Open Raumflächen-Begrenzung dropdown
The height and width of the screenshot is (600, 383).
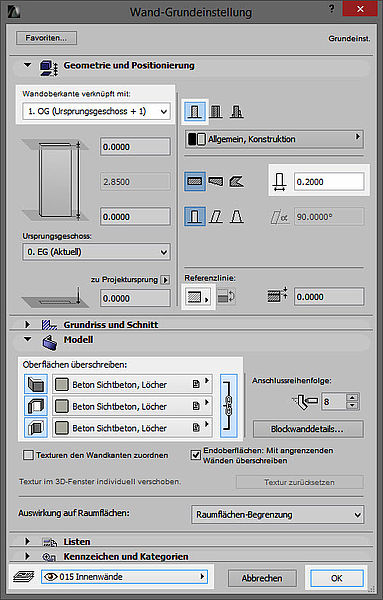278,515
